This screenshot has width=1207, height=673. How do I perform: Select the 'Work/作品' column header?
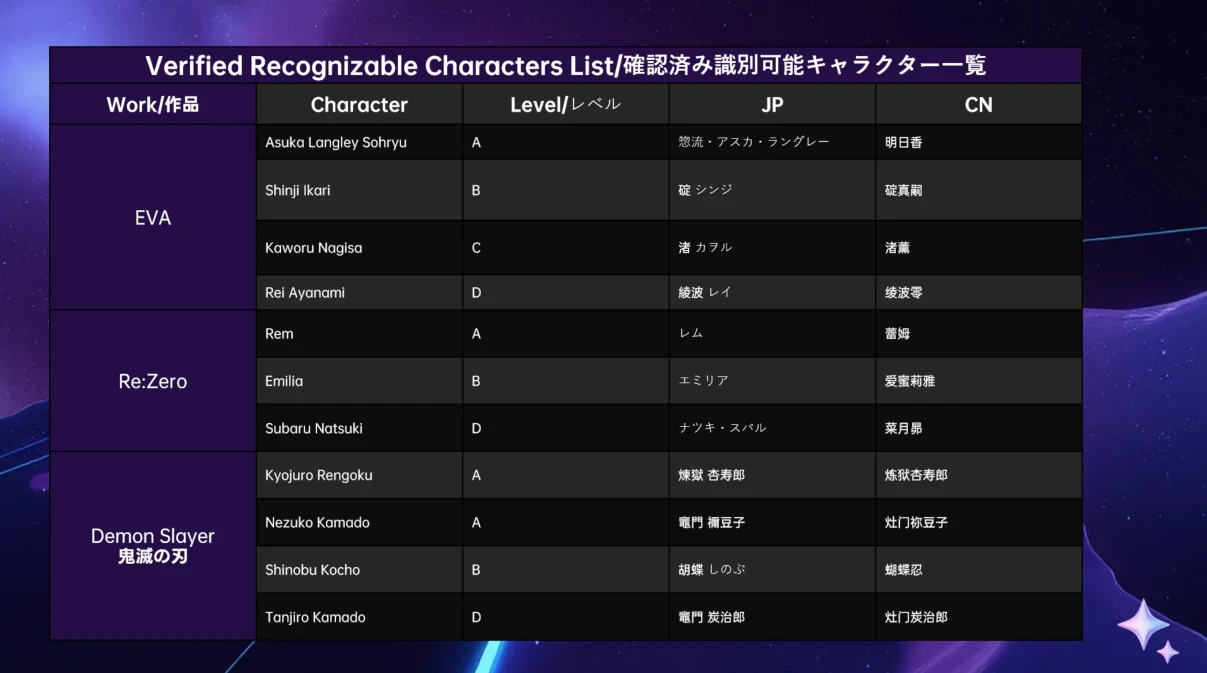[153, 105]
